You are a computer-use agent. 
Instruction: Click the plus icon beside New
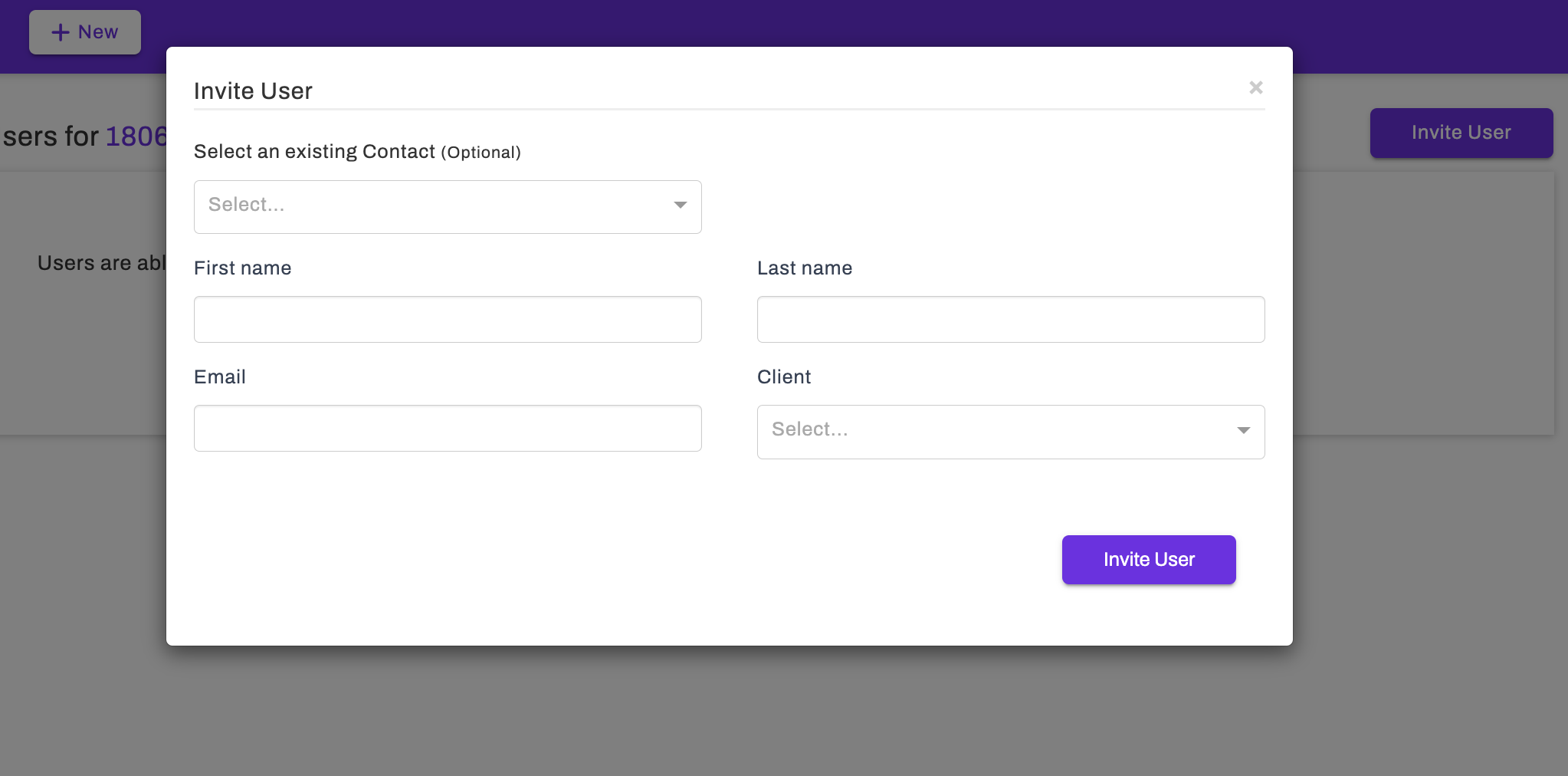pyautogui.click(x=61, y=32)
